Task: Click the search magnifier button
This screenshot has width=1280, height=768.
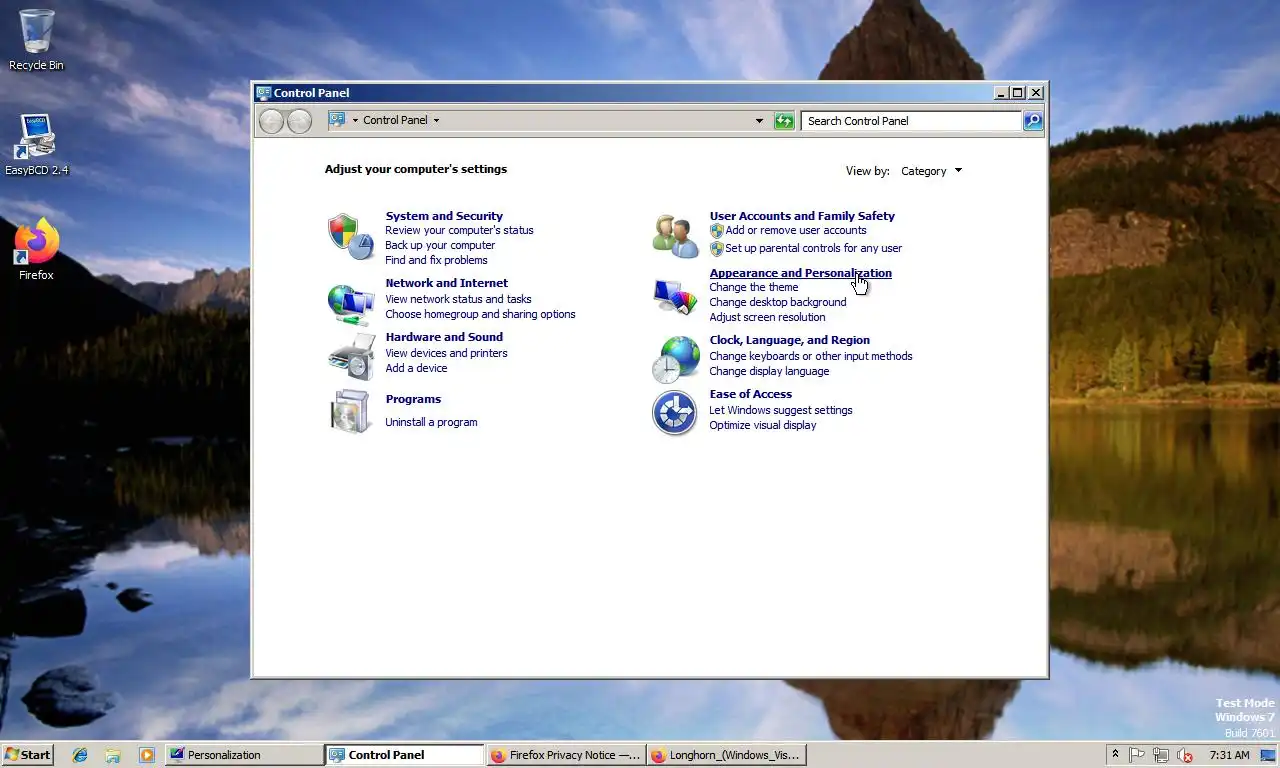Action: click(1033, 121)
